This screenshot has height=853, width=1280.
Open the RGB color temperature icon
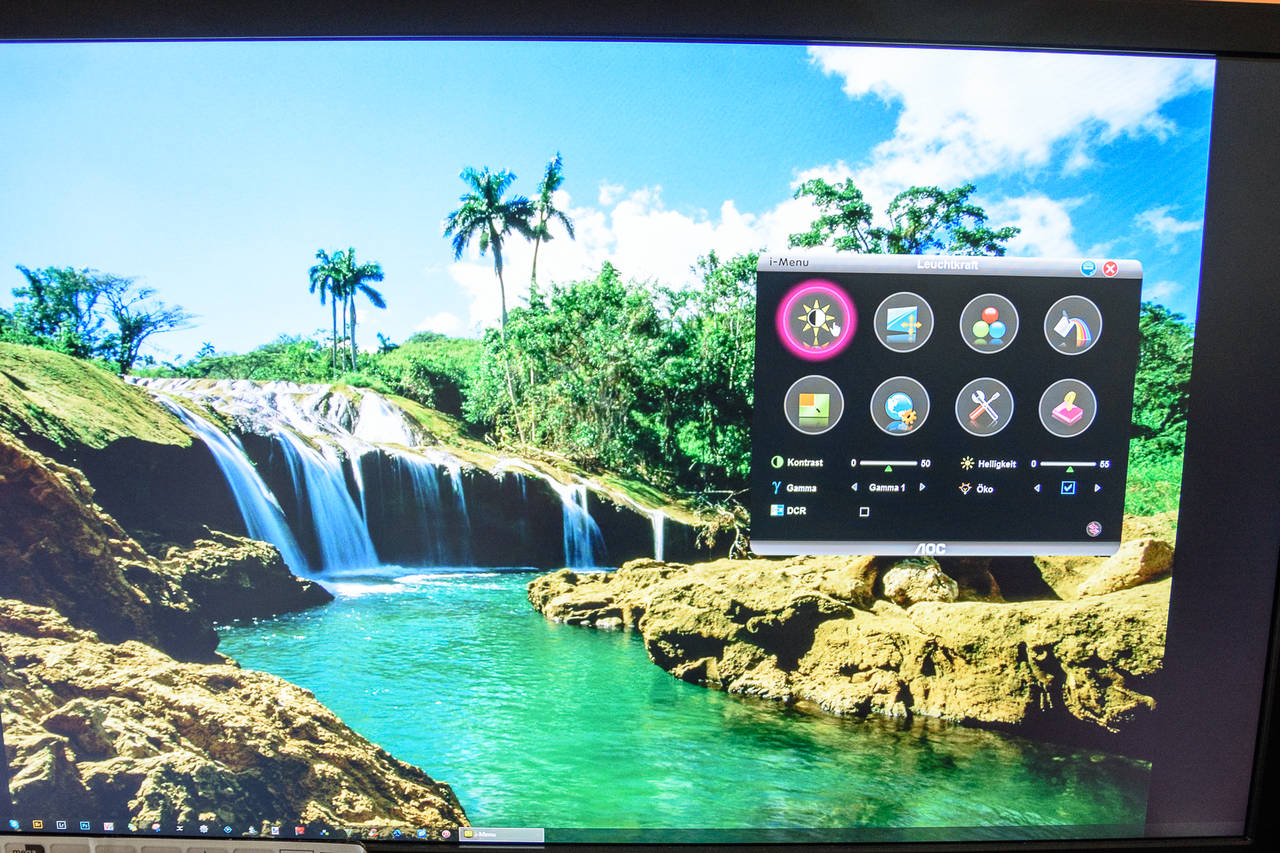(989, 323)
